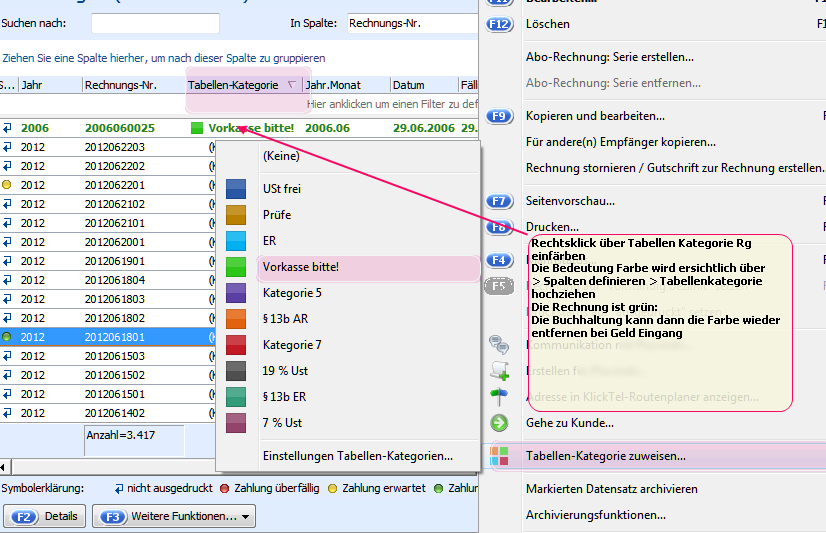826x533 pixels.
Task: Click green arrow icon beside Gehe zu Kunde
Action: (499, 423)
